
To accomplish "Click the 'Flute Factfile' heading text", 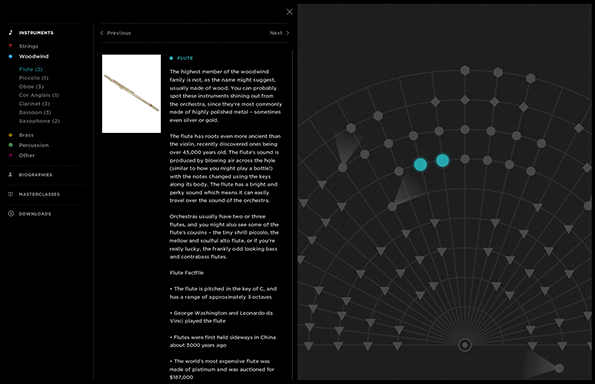I will coord(187,273).
